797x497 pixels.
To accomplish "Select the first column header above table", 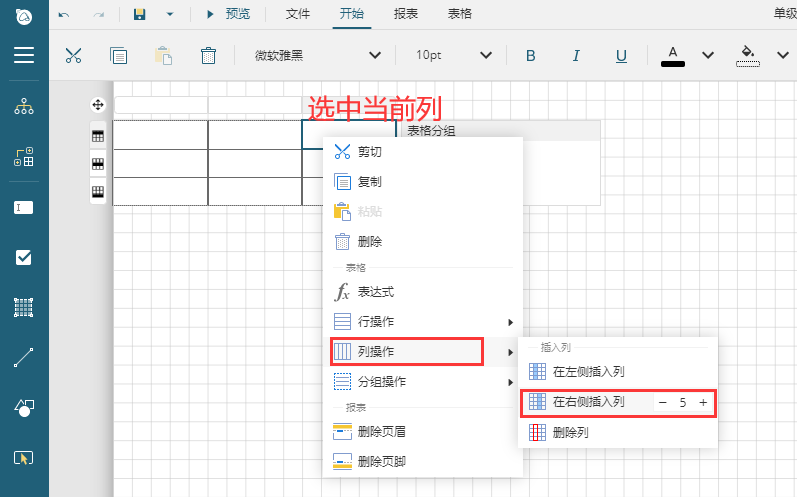I will [x=161, y=105].
